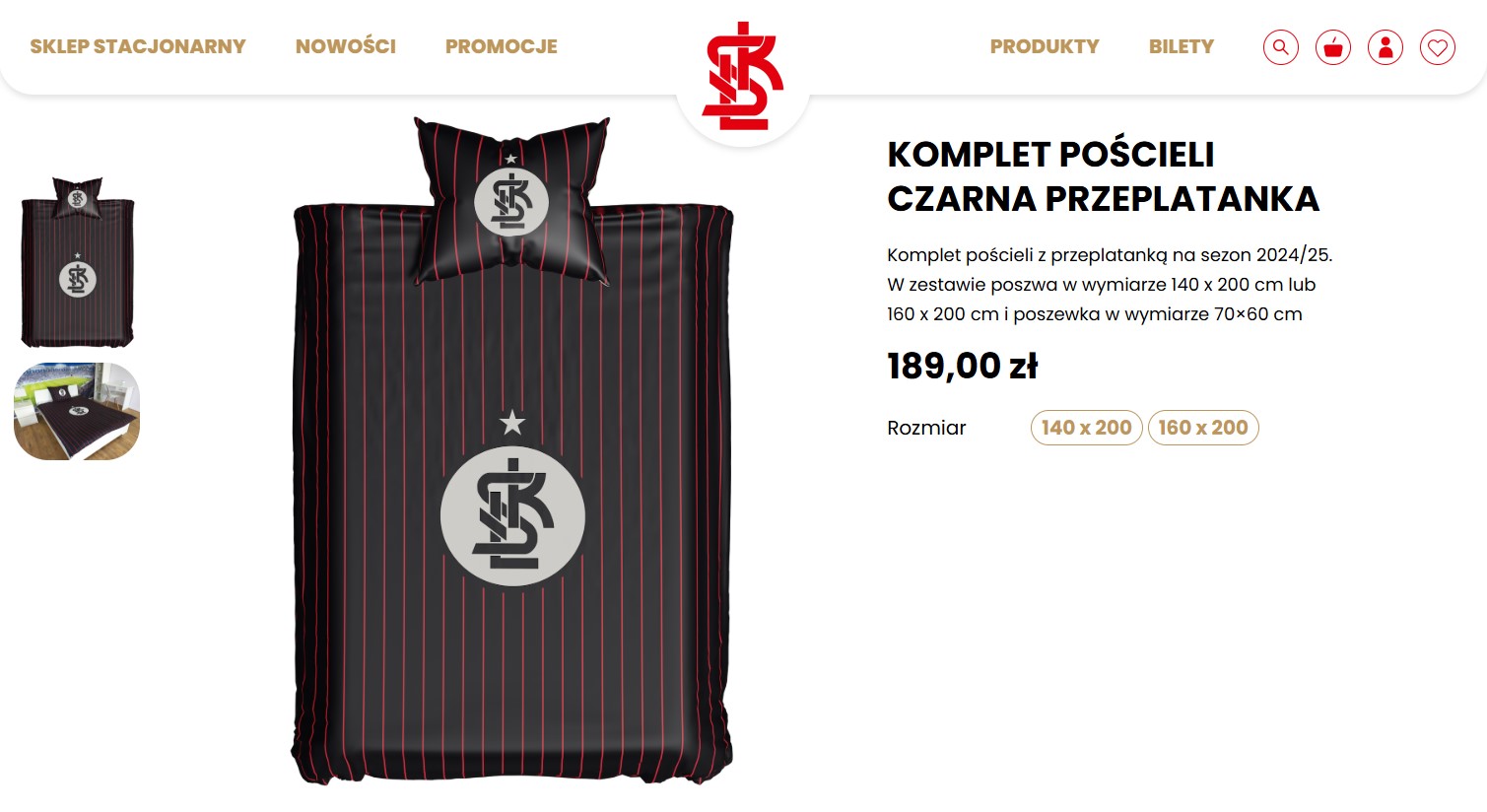
Task: Select the 160 x 200 size option
Action: (x=1203, y=428)
